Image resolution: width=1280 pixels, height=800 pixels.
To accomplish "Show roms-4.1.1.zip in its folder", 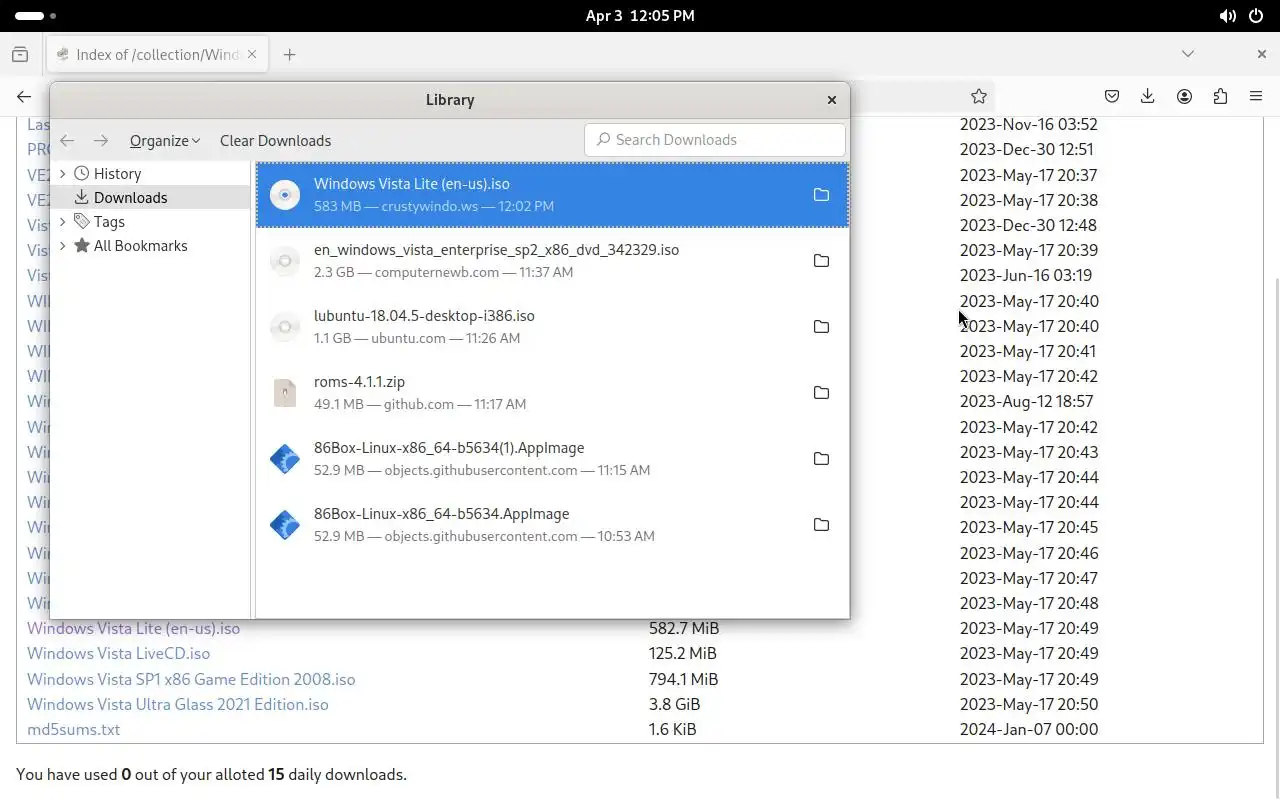I will point(821,393).
